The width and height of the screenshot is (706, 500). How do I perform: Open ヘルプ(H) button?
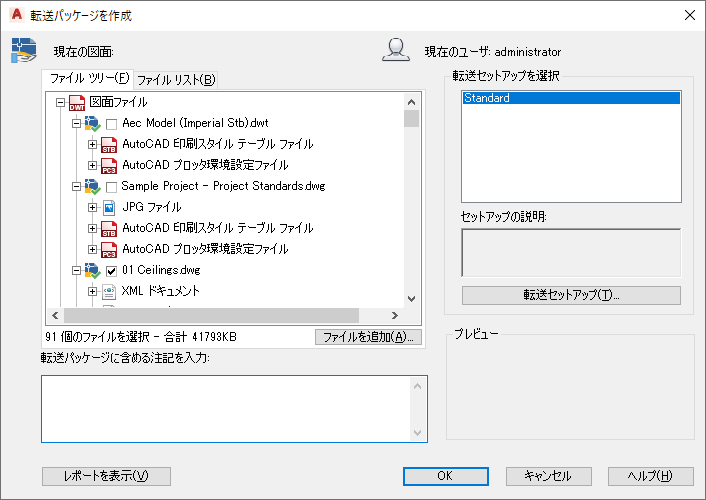click(651, 476)
